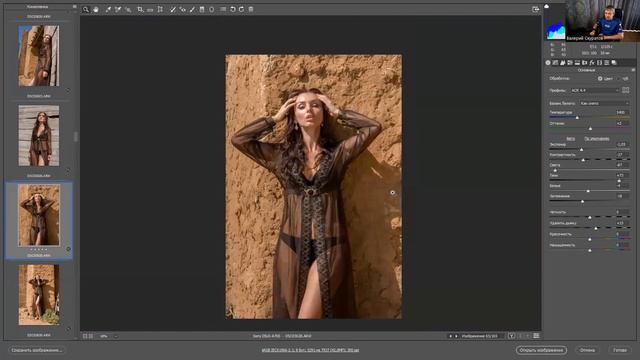Open Camera Raw preferences from toolbar

[x=223, y=9]
